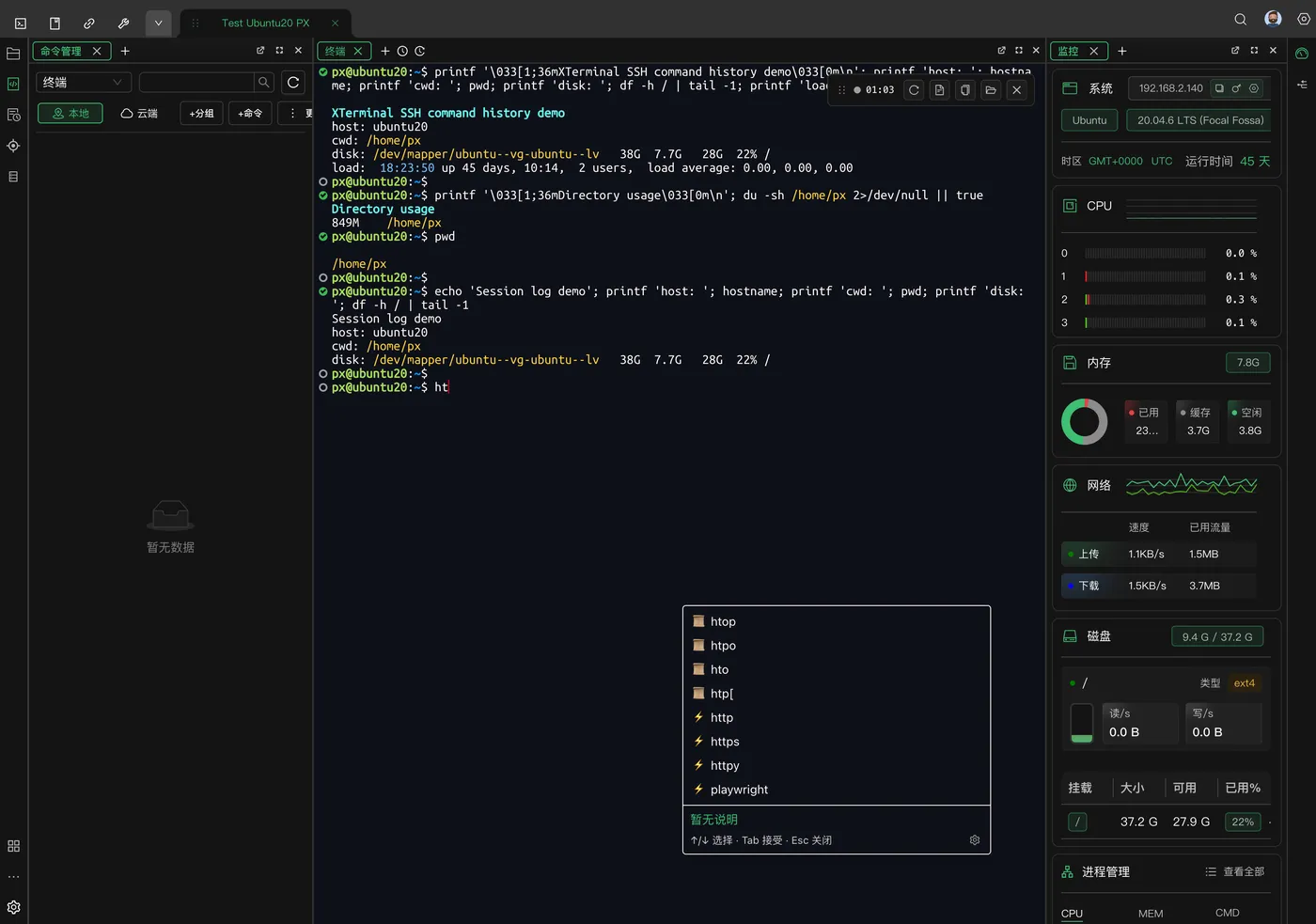Image resolution: width=1316 pixels, height=924 pixels.
Task: Click the Ubuntu OS badge
Action: tap(1089, 120)
